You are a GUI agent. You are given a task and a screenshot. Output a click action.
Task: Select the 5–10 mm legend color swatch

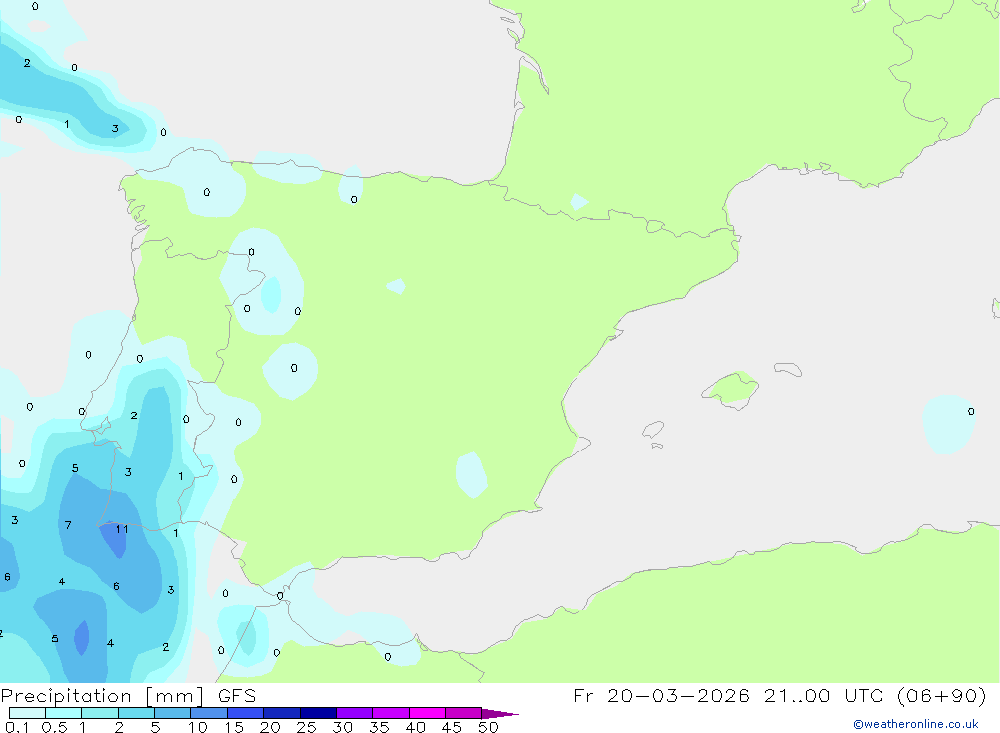pos(172,713)
